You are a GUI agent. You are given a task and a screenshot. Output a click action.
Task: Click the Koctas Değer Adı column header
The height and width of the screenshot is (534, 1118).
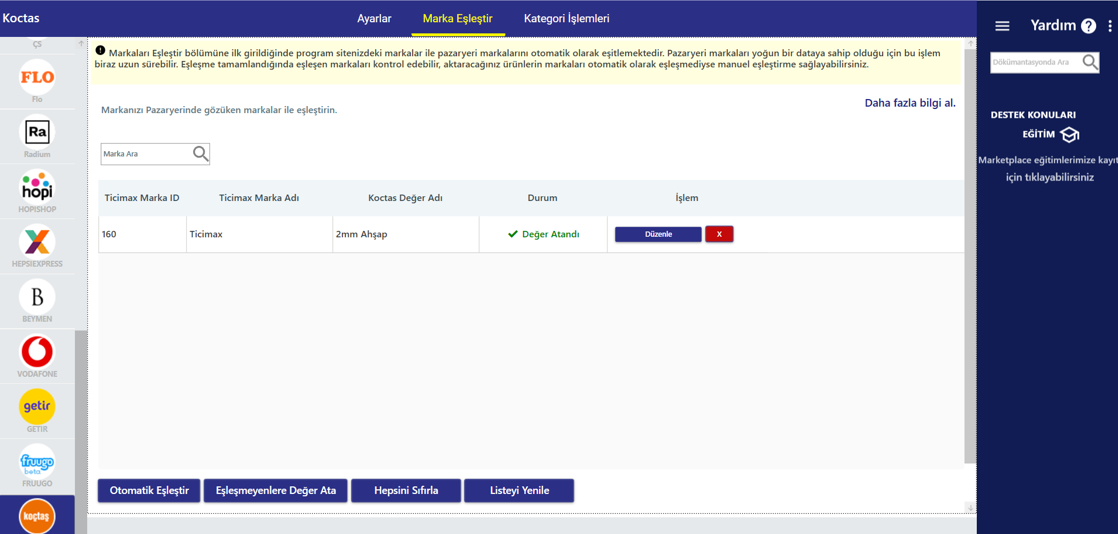[406, 197]
